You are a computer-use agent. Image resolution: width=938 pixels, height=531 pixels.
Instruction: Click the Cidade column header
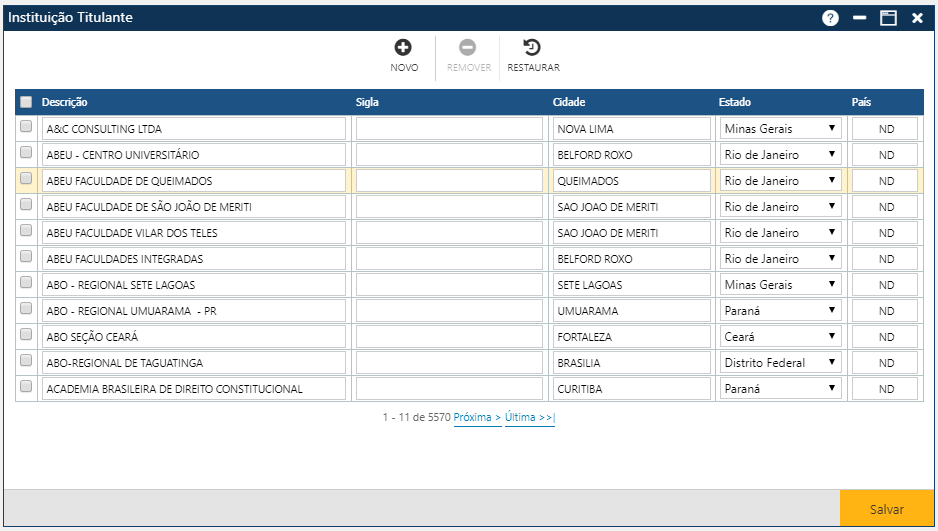pyautogui.click(x=568, y=102)
